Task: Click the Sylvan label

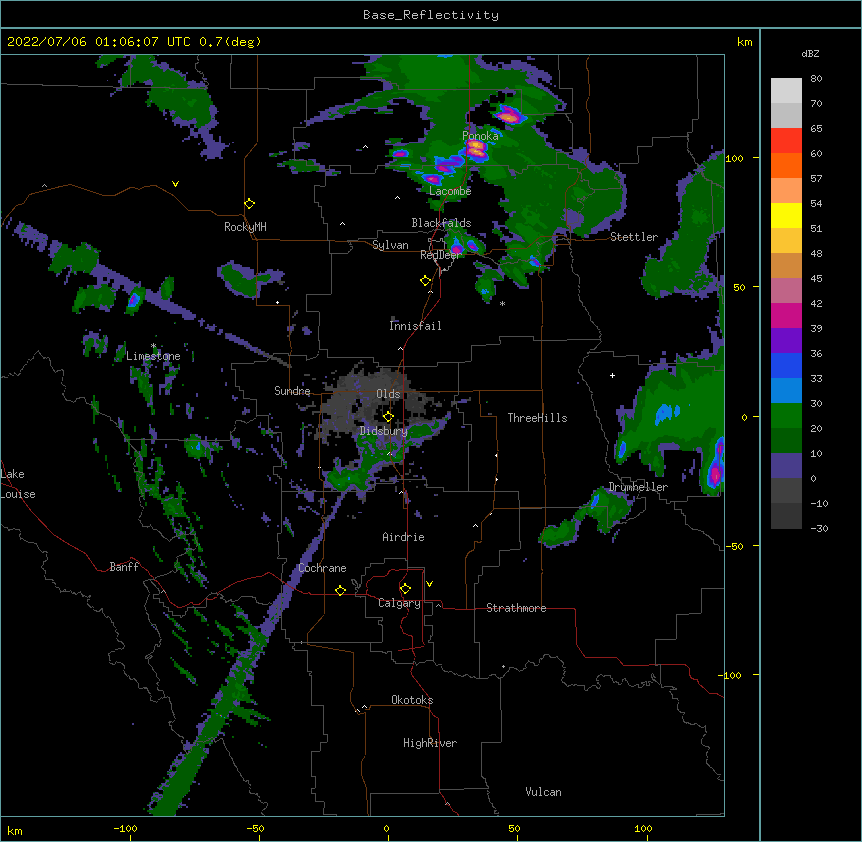Action: (x=390, y=245)
